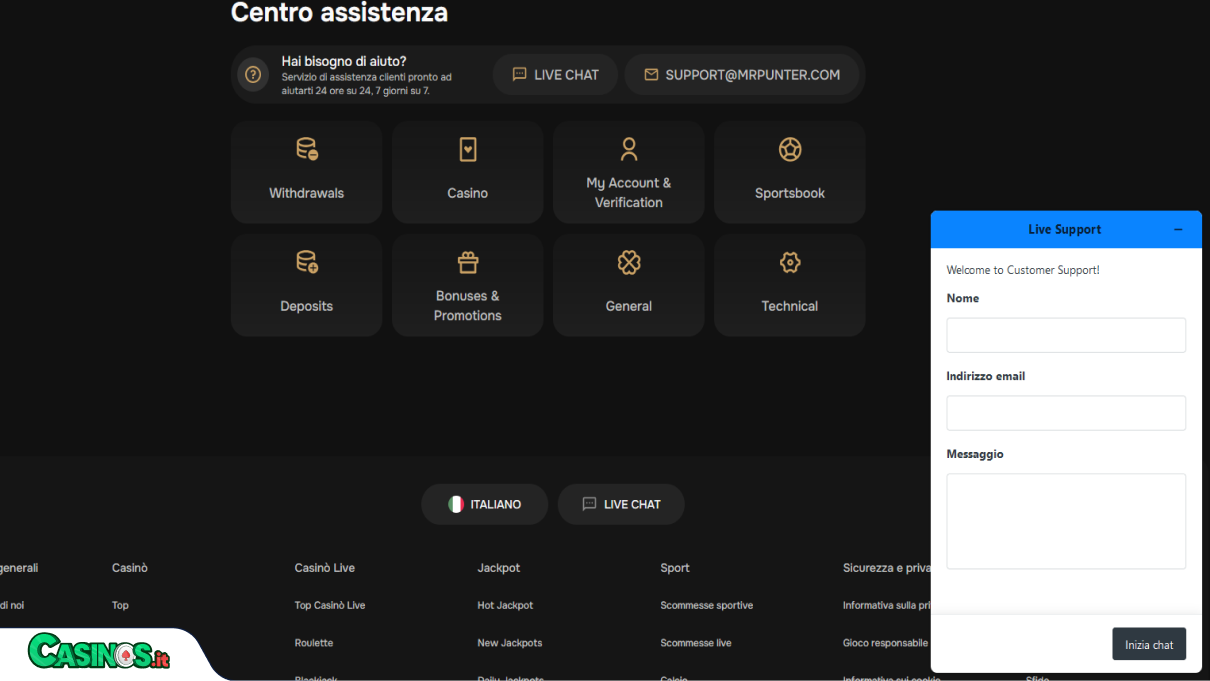Open the Top casino footer link
The height and width of the screenshot is (681, 1210).
click(x=120, y=605)
